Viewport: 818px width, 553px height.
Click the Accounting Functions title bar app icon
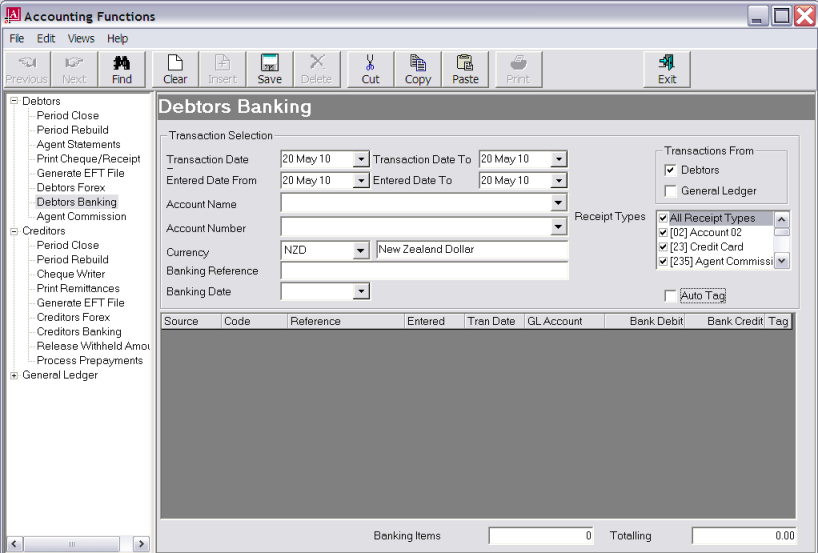(x=13, y=16)
